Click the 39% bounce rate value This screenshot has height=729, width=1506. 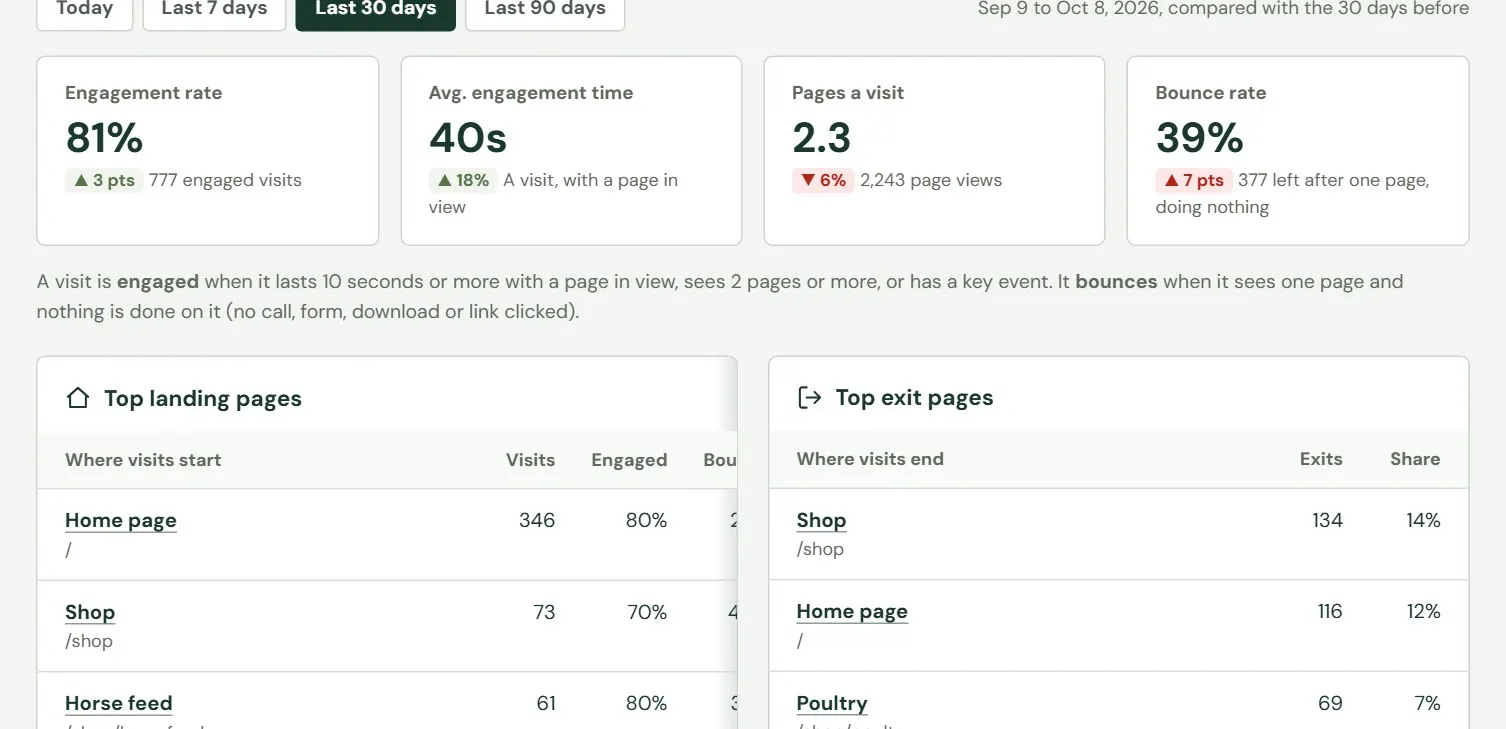pos(1199,138)
